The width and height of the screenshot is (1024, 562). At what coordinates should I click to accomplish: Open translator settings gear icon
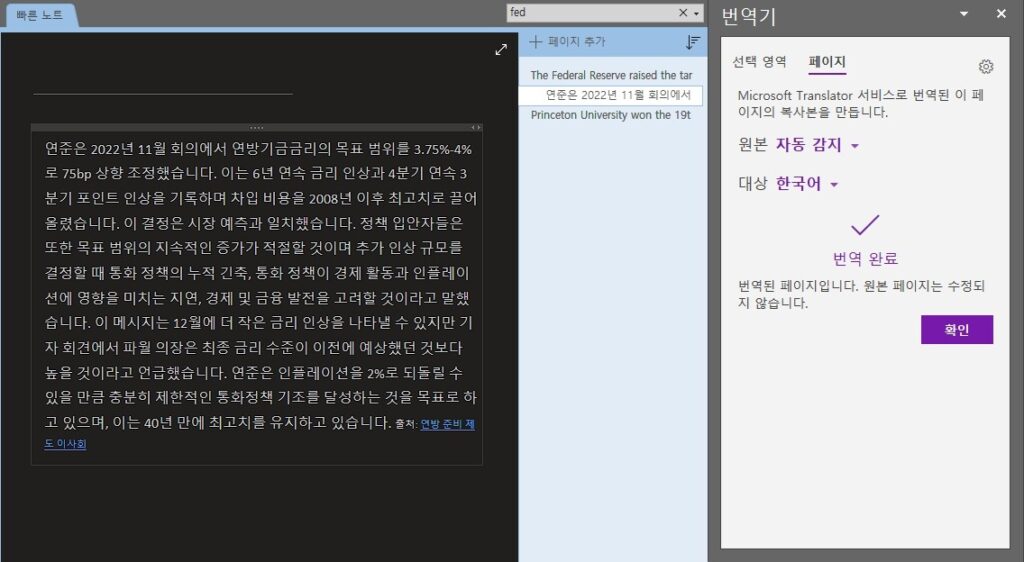tap(986, 66)
